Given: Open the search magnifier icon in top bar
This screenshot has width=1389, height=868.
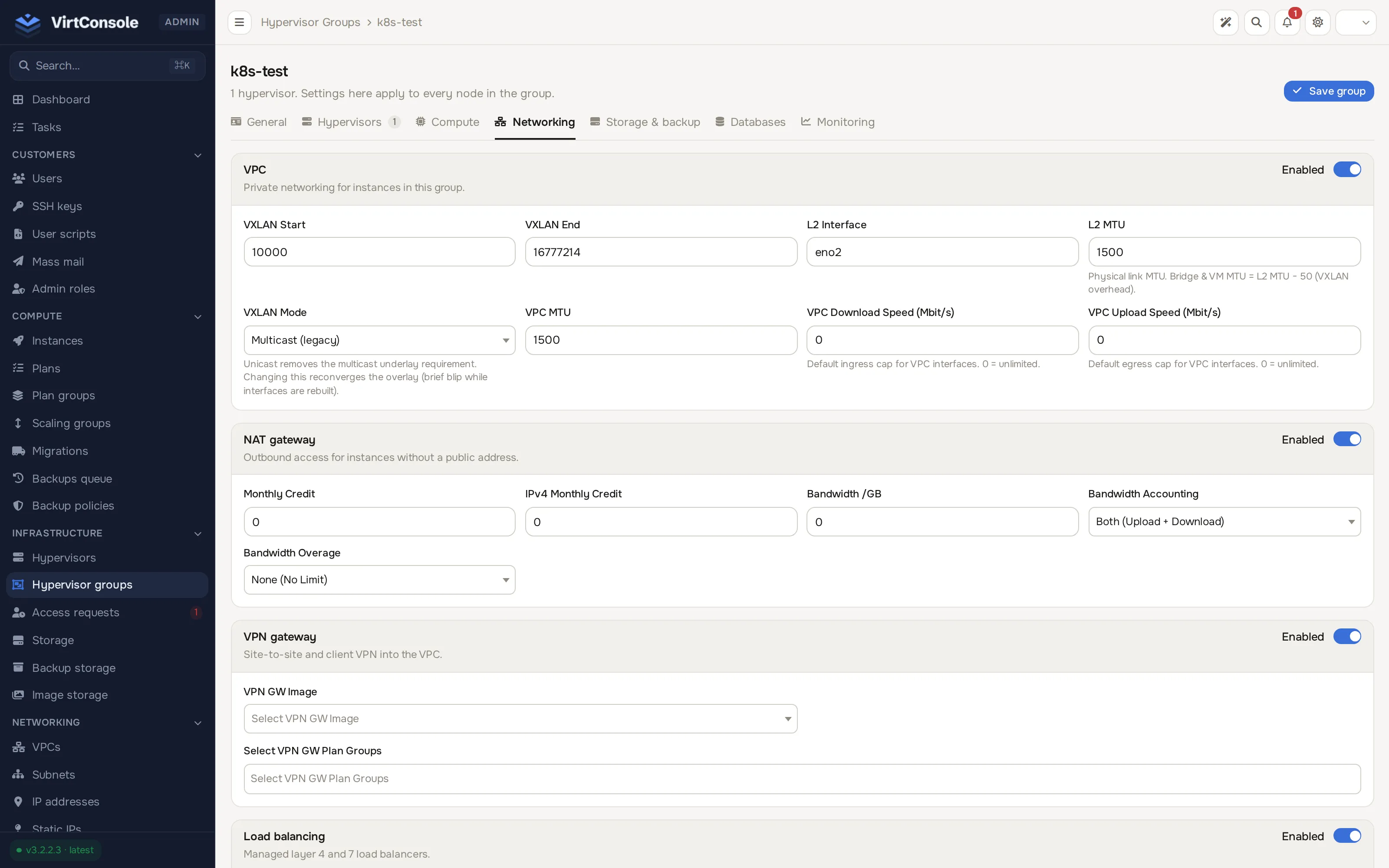Looking at the screenshot, I should [x=1257, y=23].
